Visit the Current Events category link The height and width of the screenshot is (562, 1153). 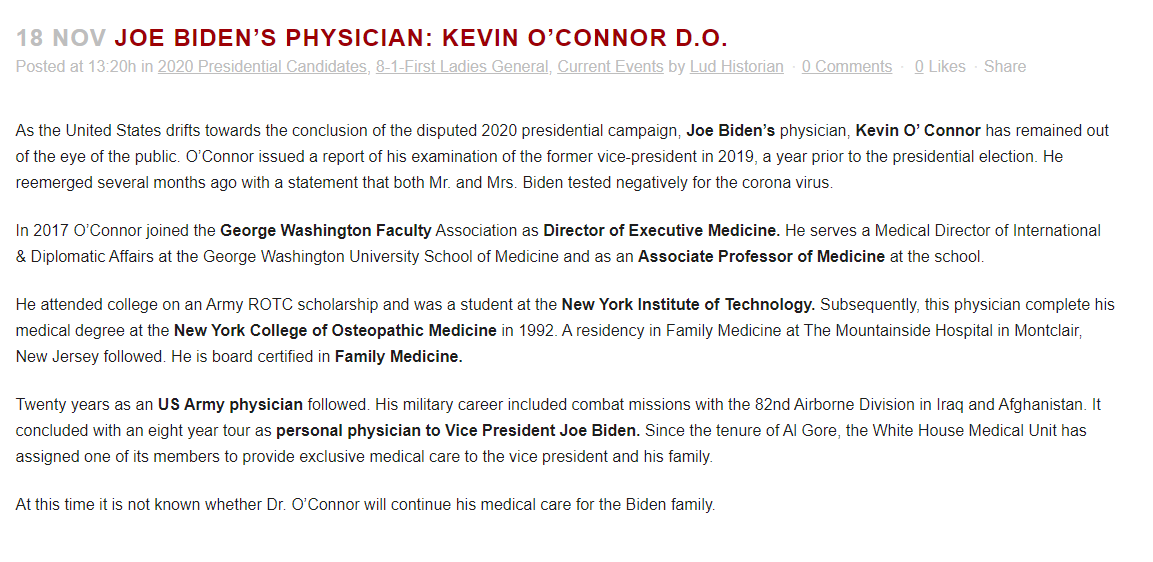click(610, 67)
